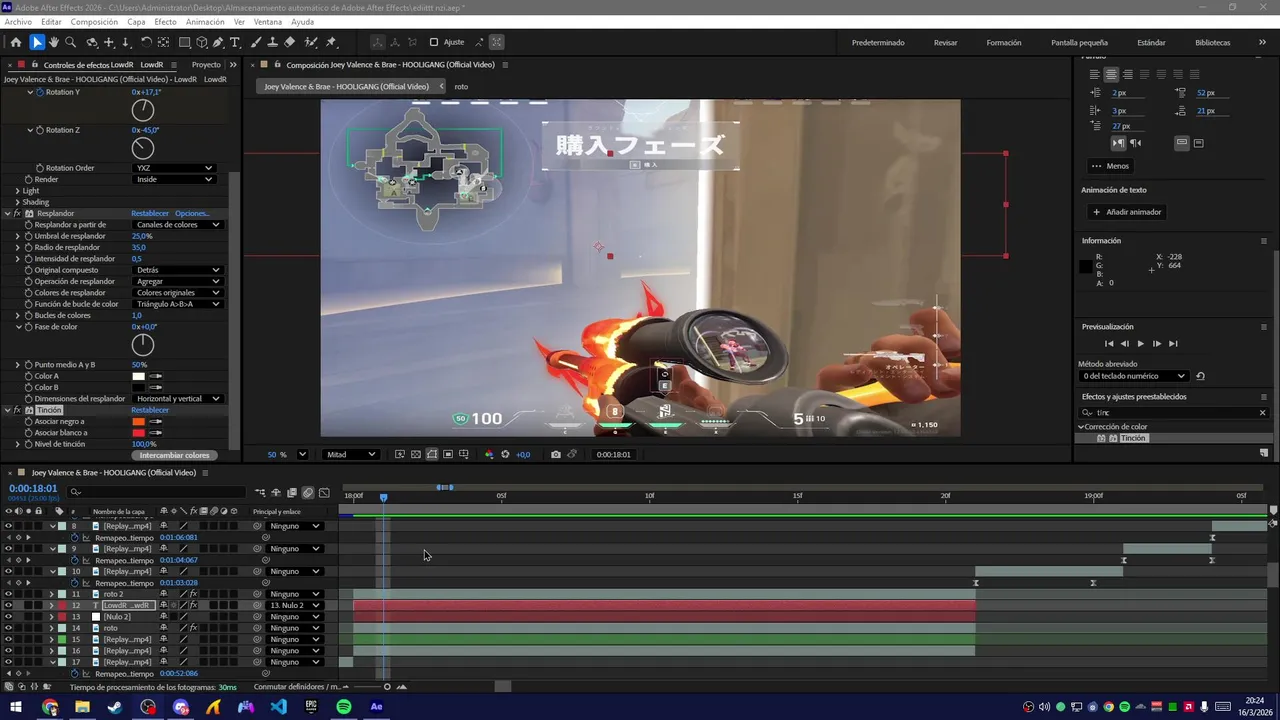Click the Color A white swatch

(x=138, y=376)
